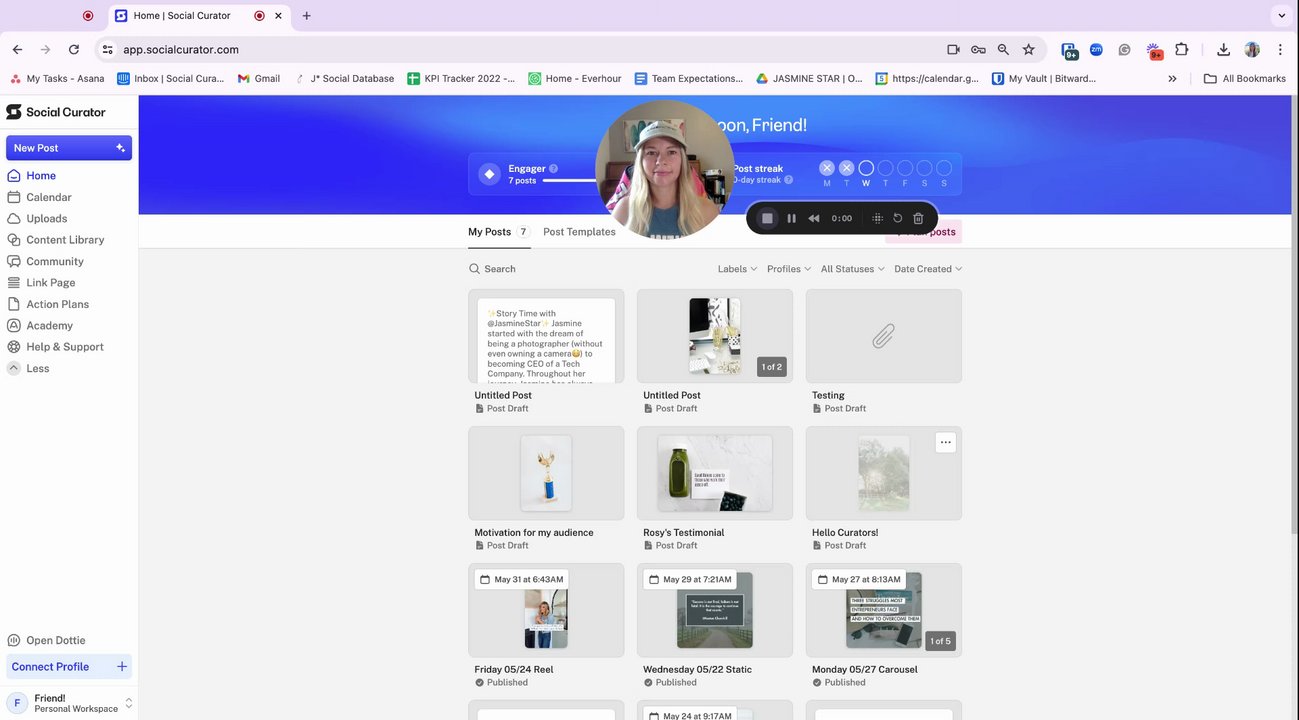Expand the Friend! Personal Workspace switcher
This screenshot has width=1299, height=720.
pos(69,703)
